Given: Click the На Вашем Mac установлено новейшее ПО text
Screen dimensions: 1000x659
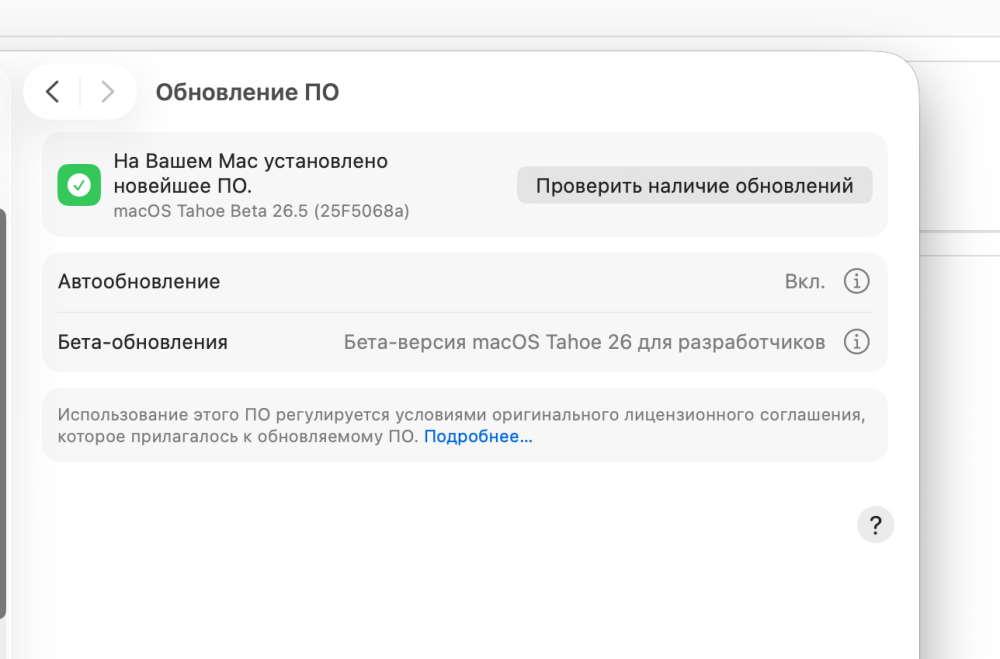Looking at the screenshot, I should 251,173.
